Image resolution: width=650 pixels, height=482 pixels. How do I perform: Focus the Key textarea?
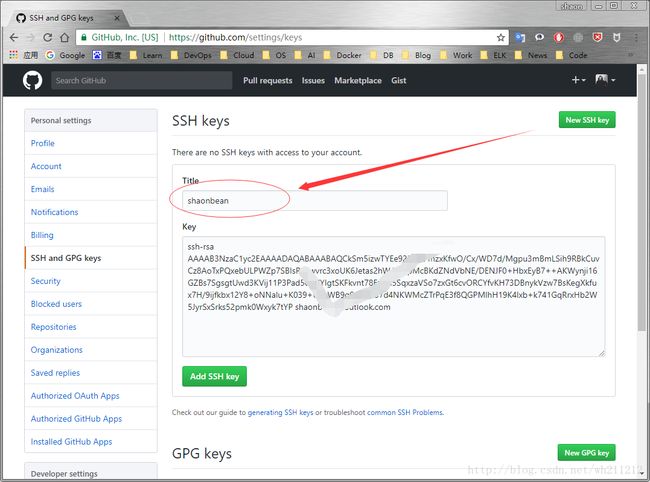pyautogui.click(x=393, y=296)
